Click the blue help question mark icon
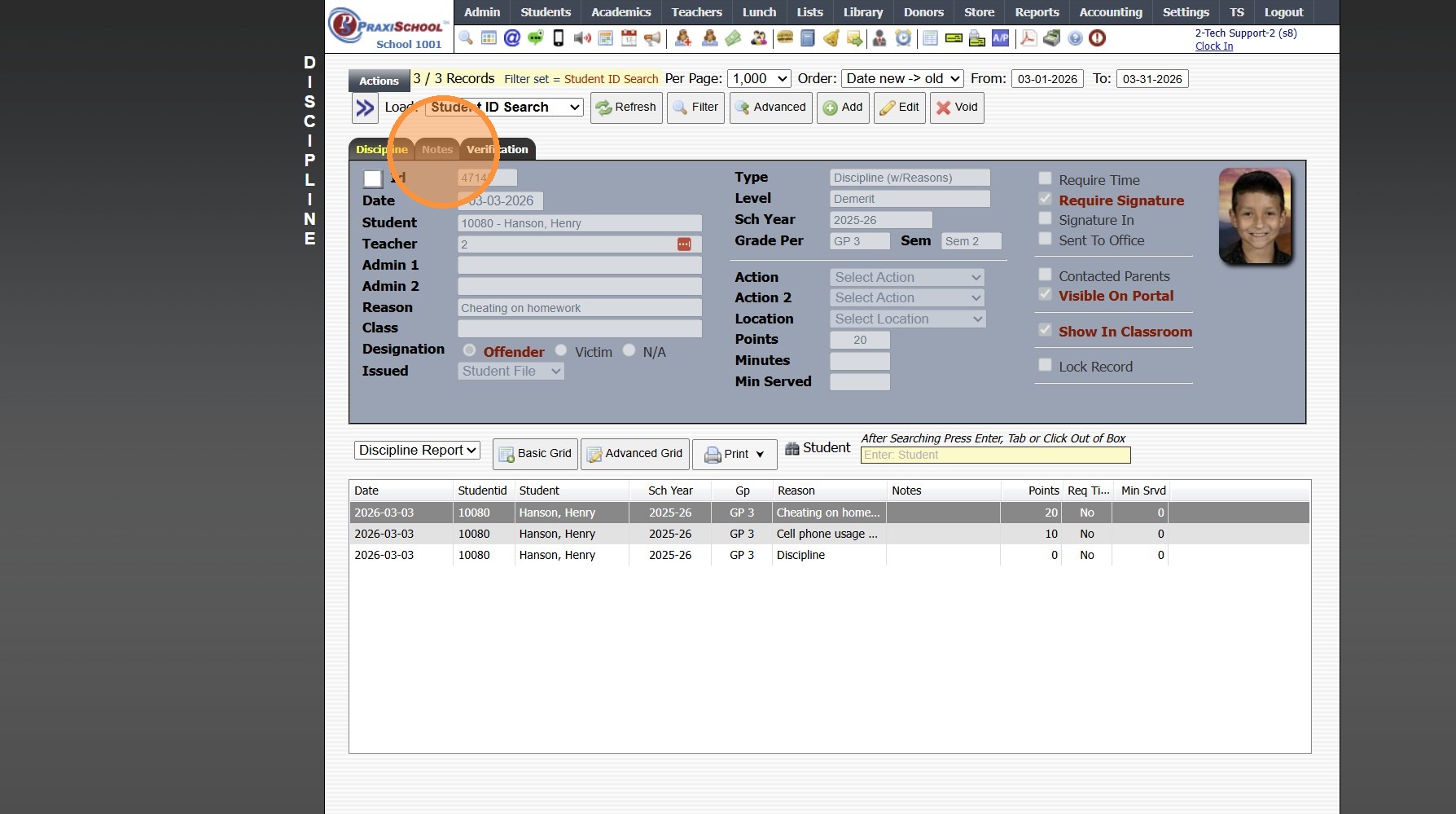The image size is (1456, 814). (1075, 38)
